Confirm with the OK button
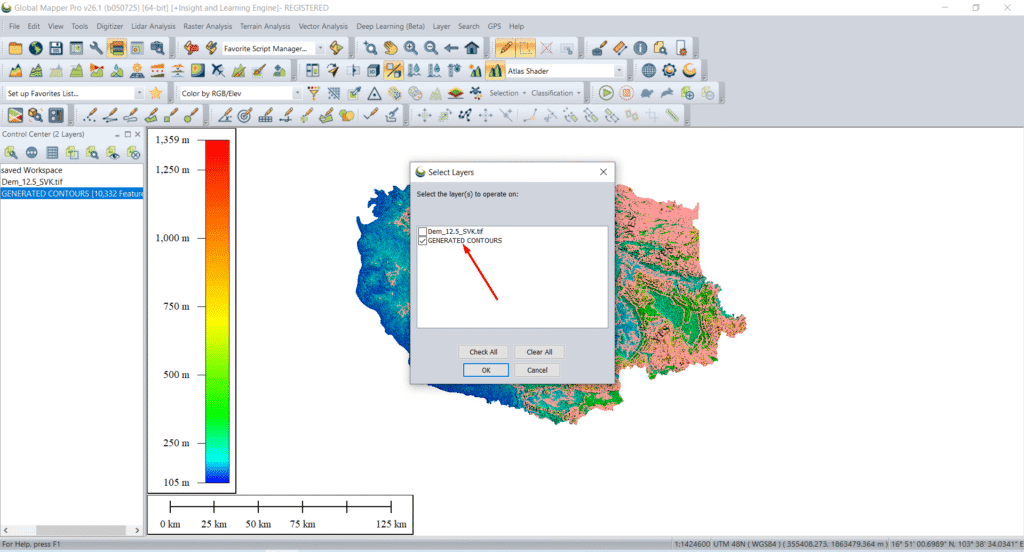Viewport: 1024px width, 552px height. (x=486, y=370)
